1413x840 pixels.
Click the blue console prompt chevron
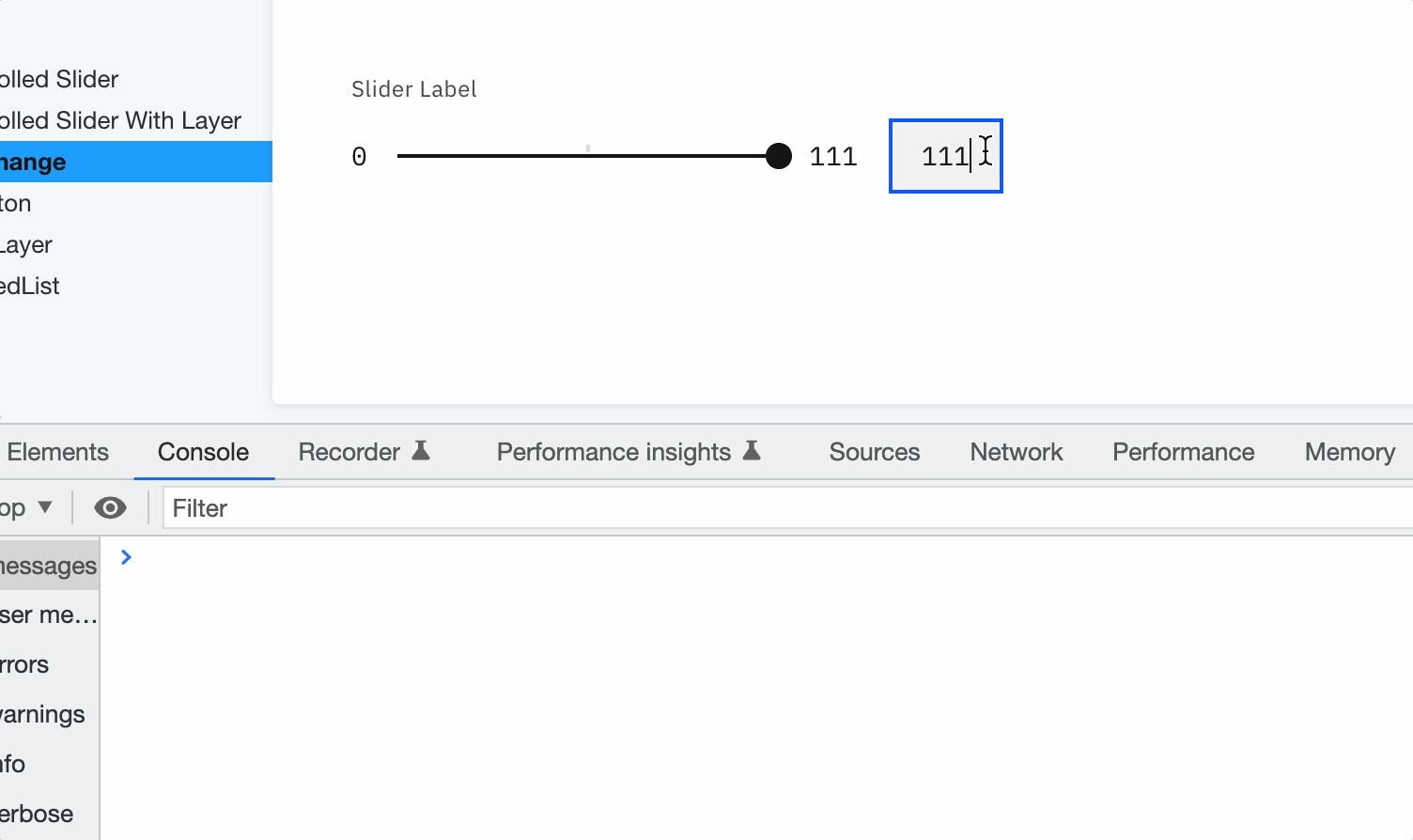(x=126, y=556)
